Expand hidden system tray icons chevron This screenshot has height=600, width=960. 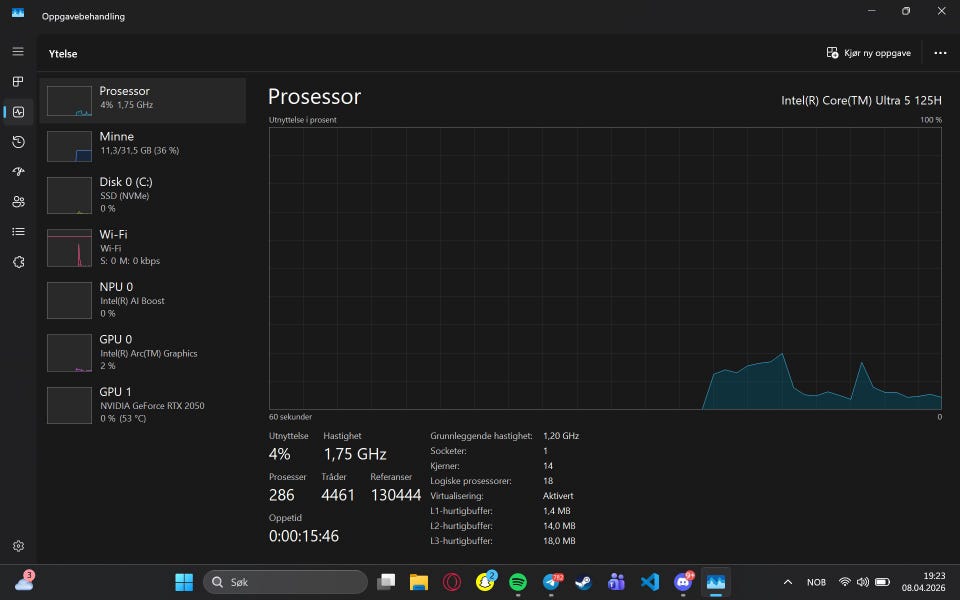788,582
